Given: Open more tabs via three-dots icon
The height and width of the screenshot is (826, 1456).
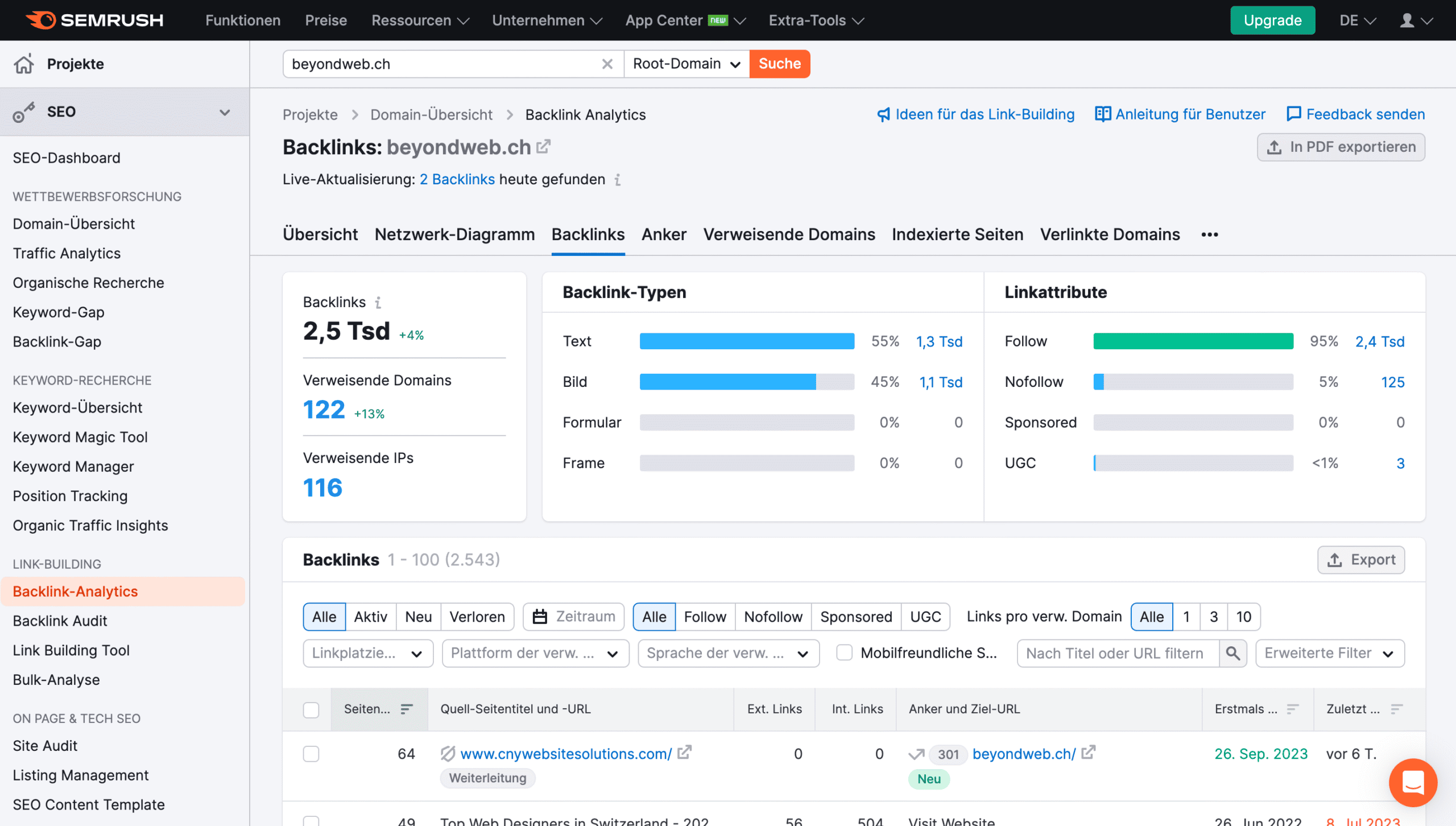Looking at the screenshot, I should (x=1210, y=234).
